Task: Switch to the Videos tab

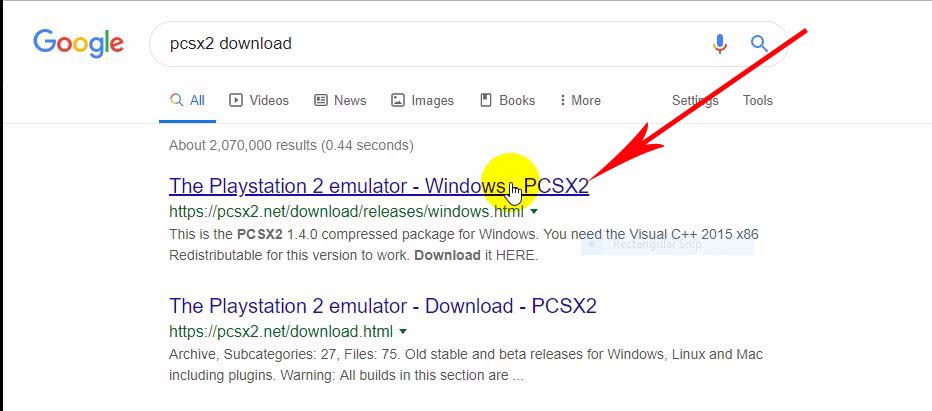Action: click(259, 101)
